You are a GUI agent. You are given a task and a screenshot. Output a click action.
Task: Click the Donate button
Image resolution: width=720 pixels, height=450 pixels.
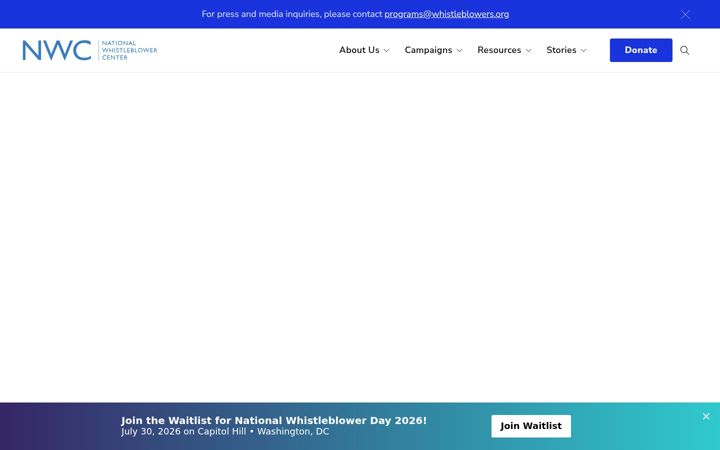[x=641, y=50]
